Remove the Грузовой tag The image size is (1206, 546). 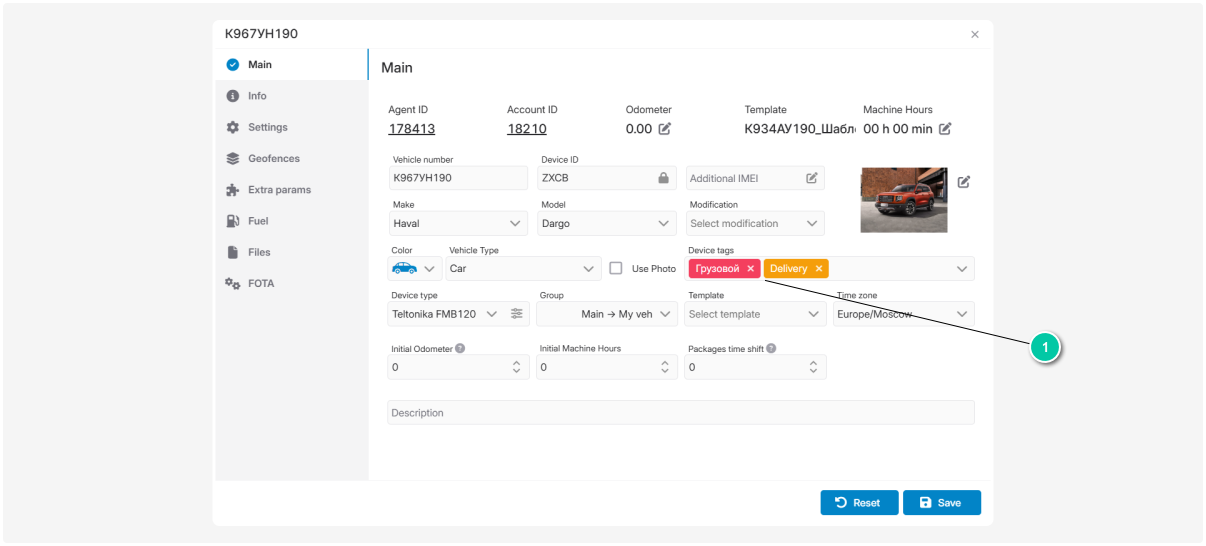point(750,269)
